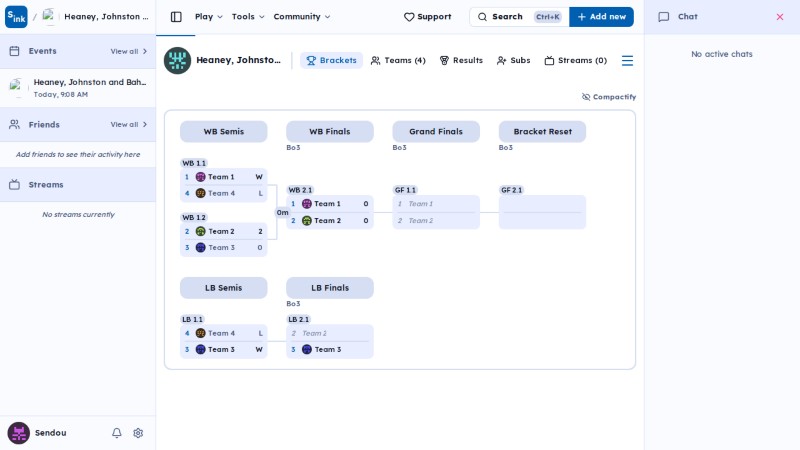Click the Brackets trophy icon
800x450 pixels.
tap(311, 61)
